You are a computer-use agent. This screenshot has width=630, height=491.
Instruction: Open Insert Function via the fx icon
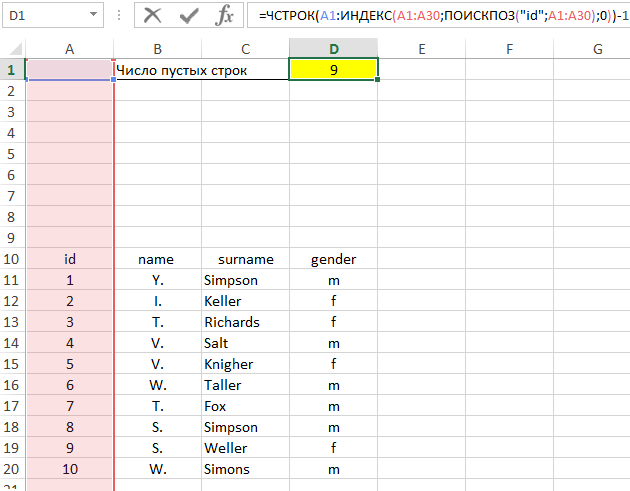(x=225, y=15)
